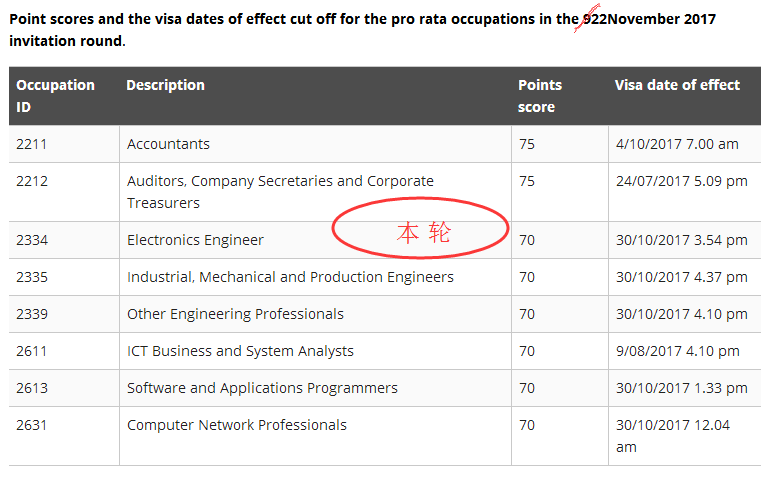
Task: Click Industrial, Mechanical and Production Engineers
Action: point(290,277)
